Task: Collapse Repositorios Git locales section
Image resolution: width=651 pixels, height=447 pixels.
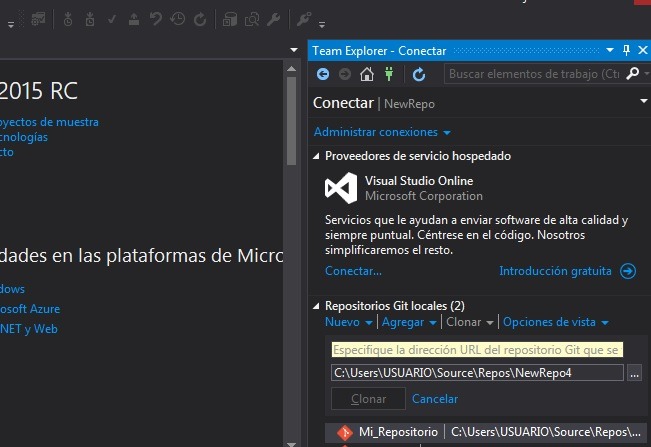Action: [x=316, y=306]
